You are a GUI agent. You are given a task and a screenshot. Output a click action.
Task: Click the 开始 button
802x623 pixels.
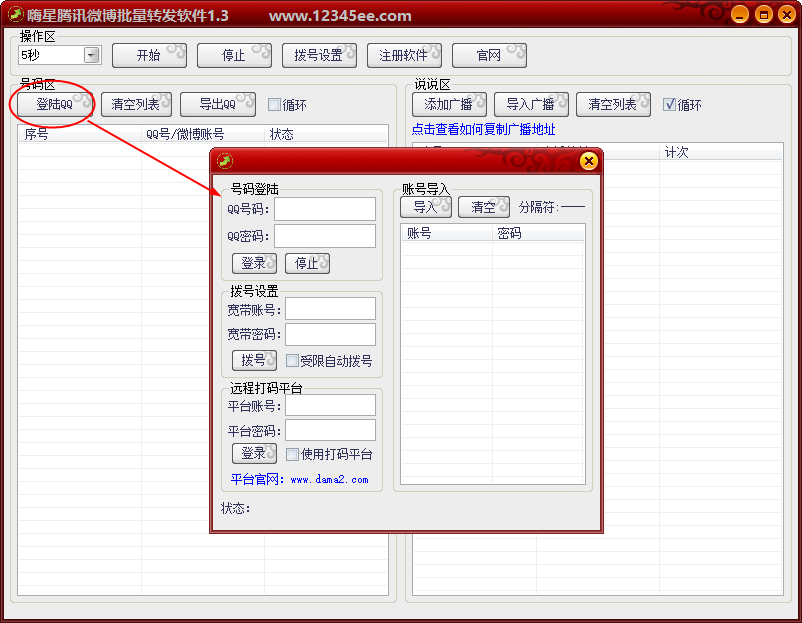click(149, 55)
